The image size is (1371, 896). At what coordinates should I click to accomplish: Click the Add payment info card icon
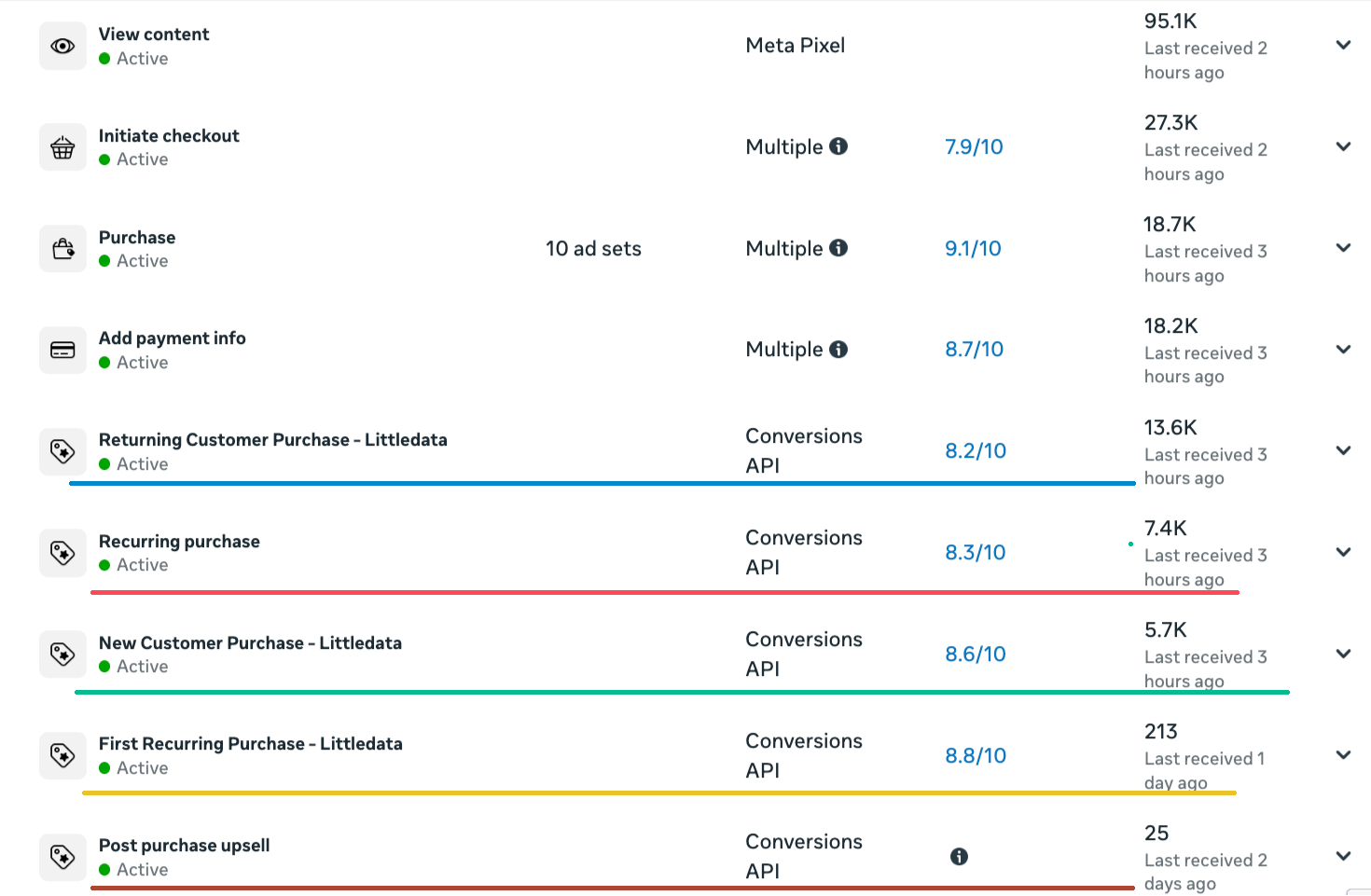(x=62, y=350)
